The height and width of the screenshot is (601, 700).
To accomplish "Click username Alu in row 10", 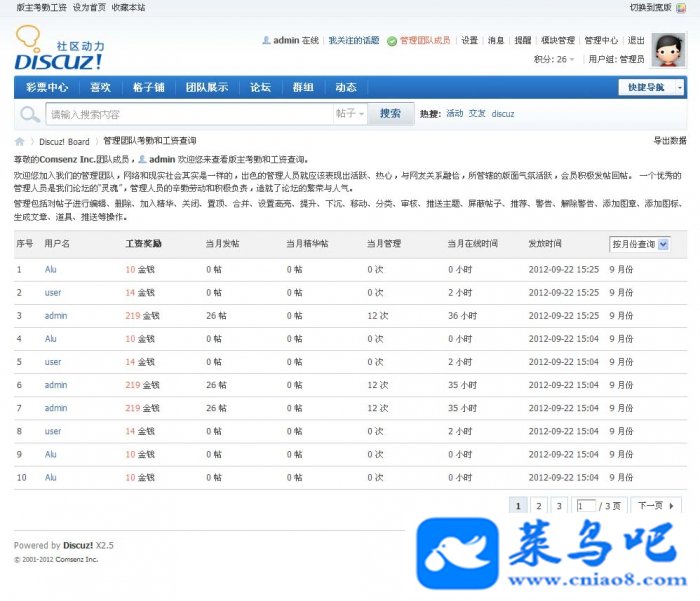I will 50,477.
